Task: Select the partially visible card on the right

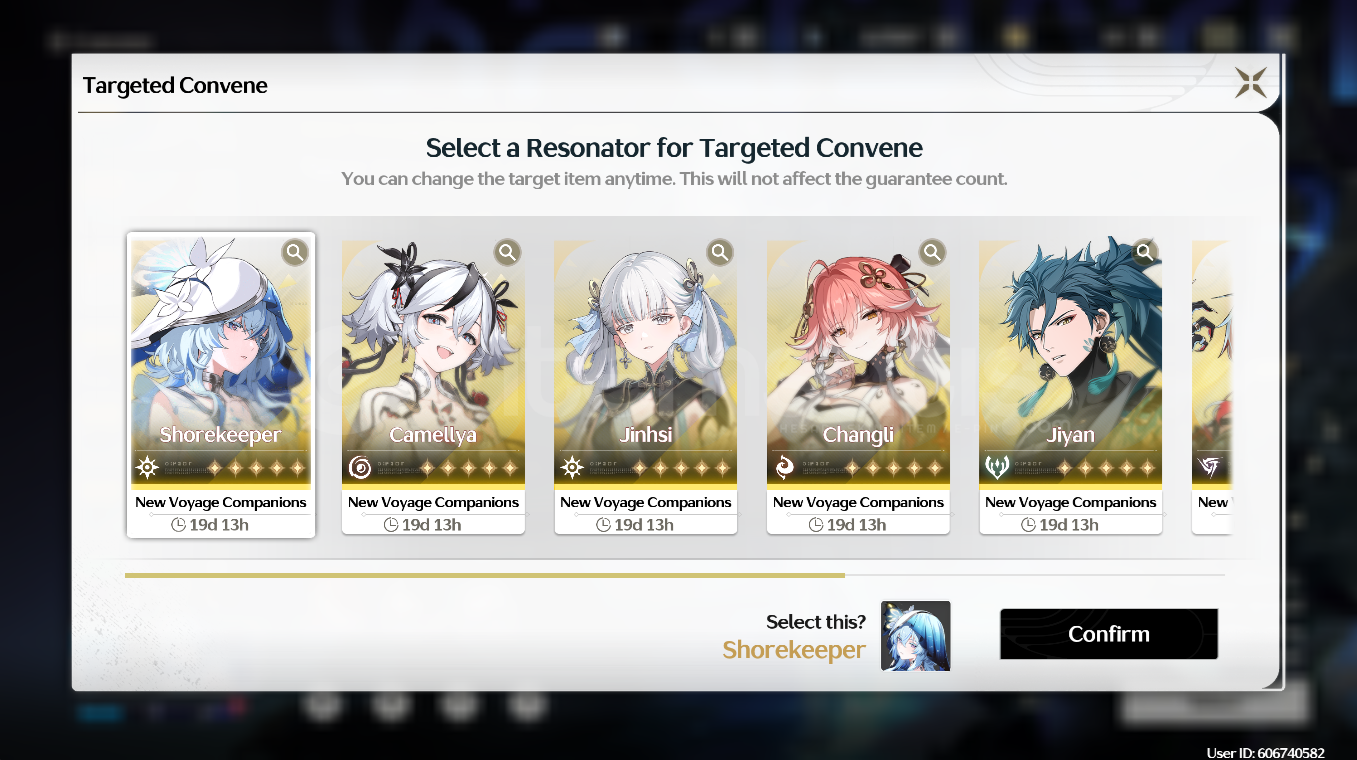Action: pyautogui.click(x=1211, y=387)
